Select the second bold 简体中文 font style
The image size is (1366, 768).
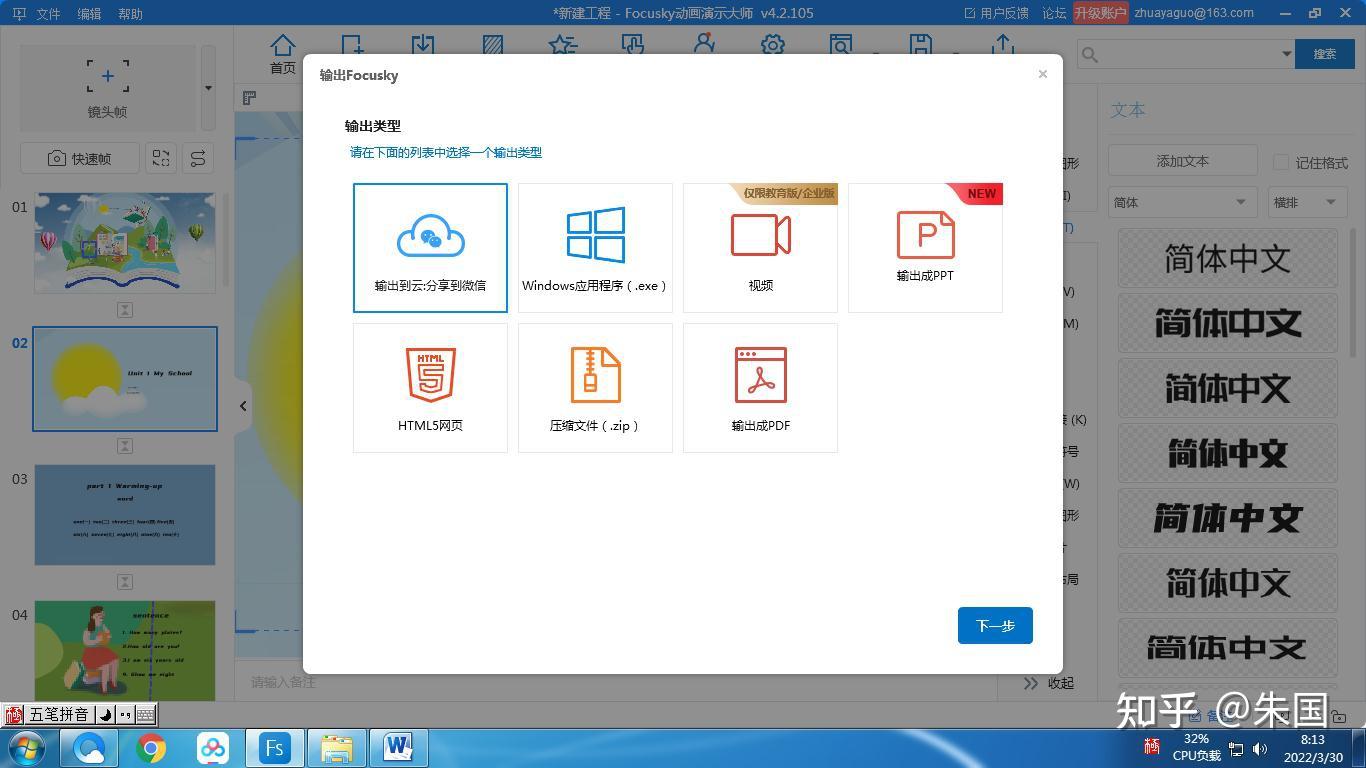(1228, 323)
